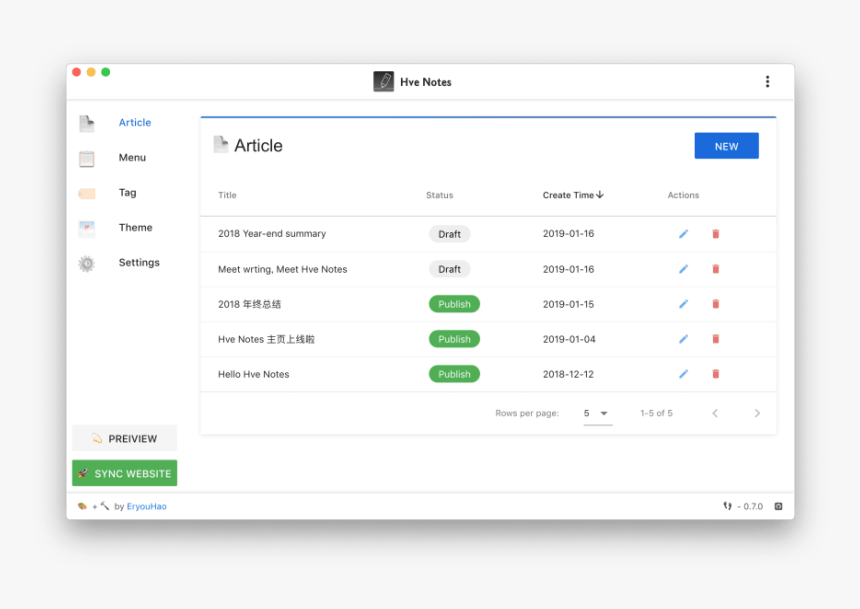The height and width of the screenshot is (609, 860).
Task: Open the Rows per page dropdown
Action: click(597, 413)
